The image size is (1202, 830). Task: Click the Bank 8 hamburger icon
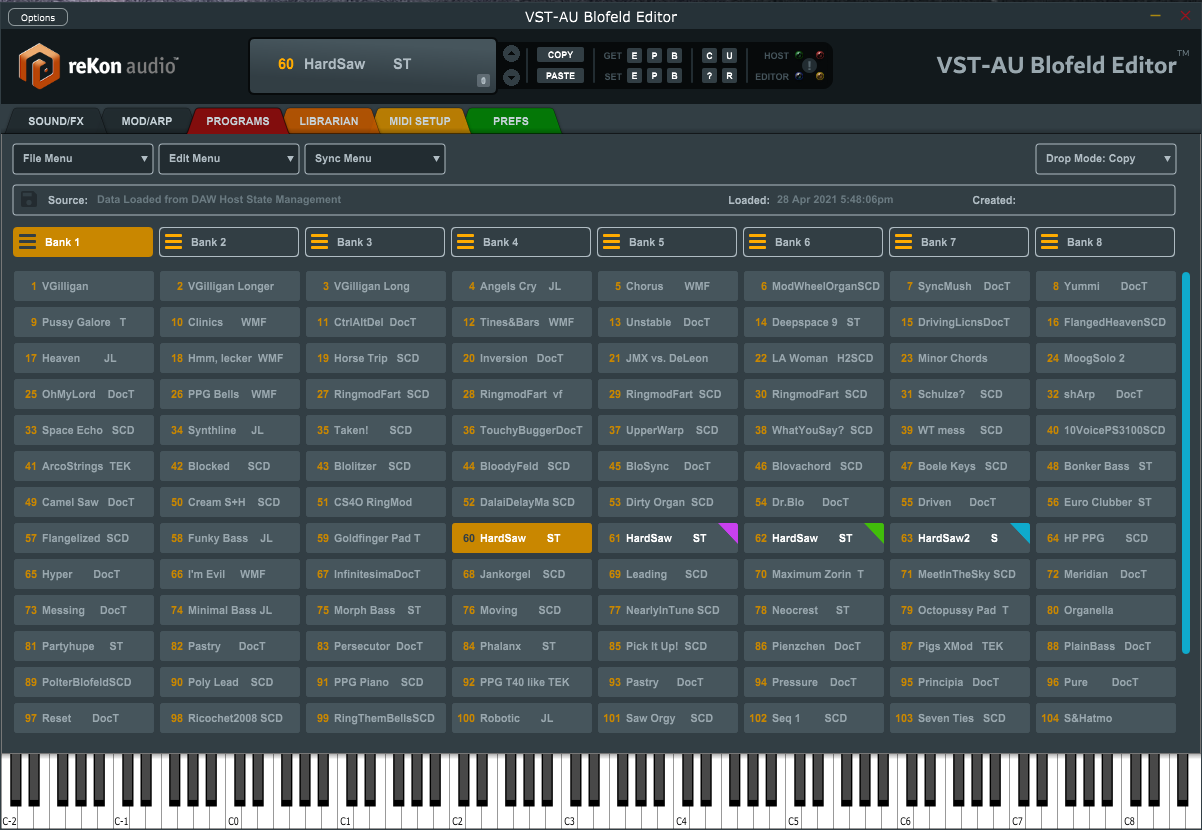1050,242
